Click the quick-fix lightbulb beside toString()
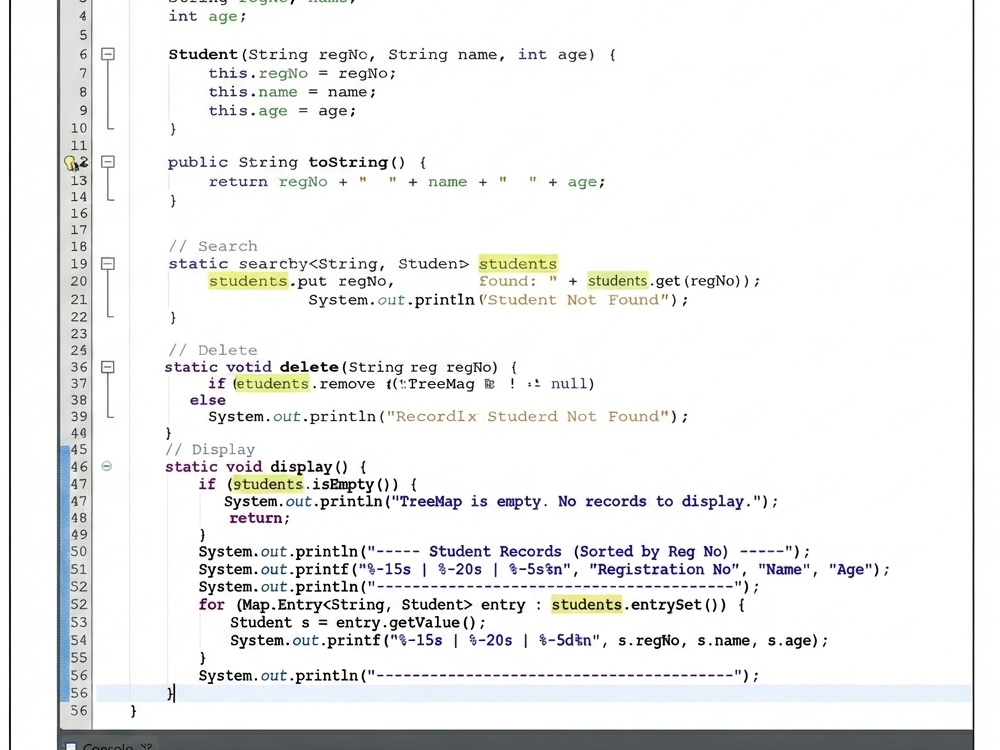This screenshot has width=1000, height=750. (71, 163)
